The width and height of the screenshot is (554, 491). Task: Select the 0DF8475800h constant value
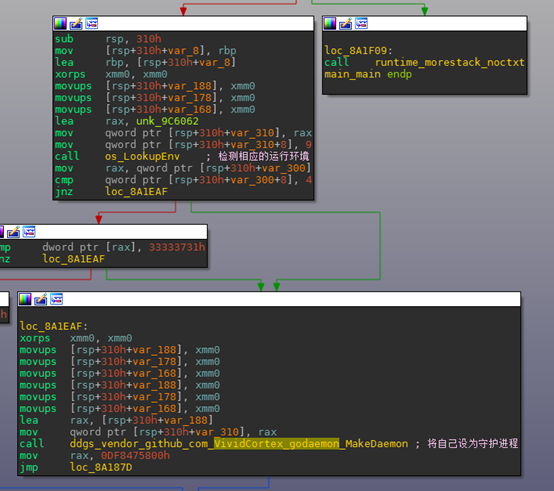[135, 455]
